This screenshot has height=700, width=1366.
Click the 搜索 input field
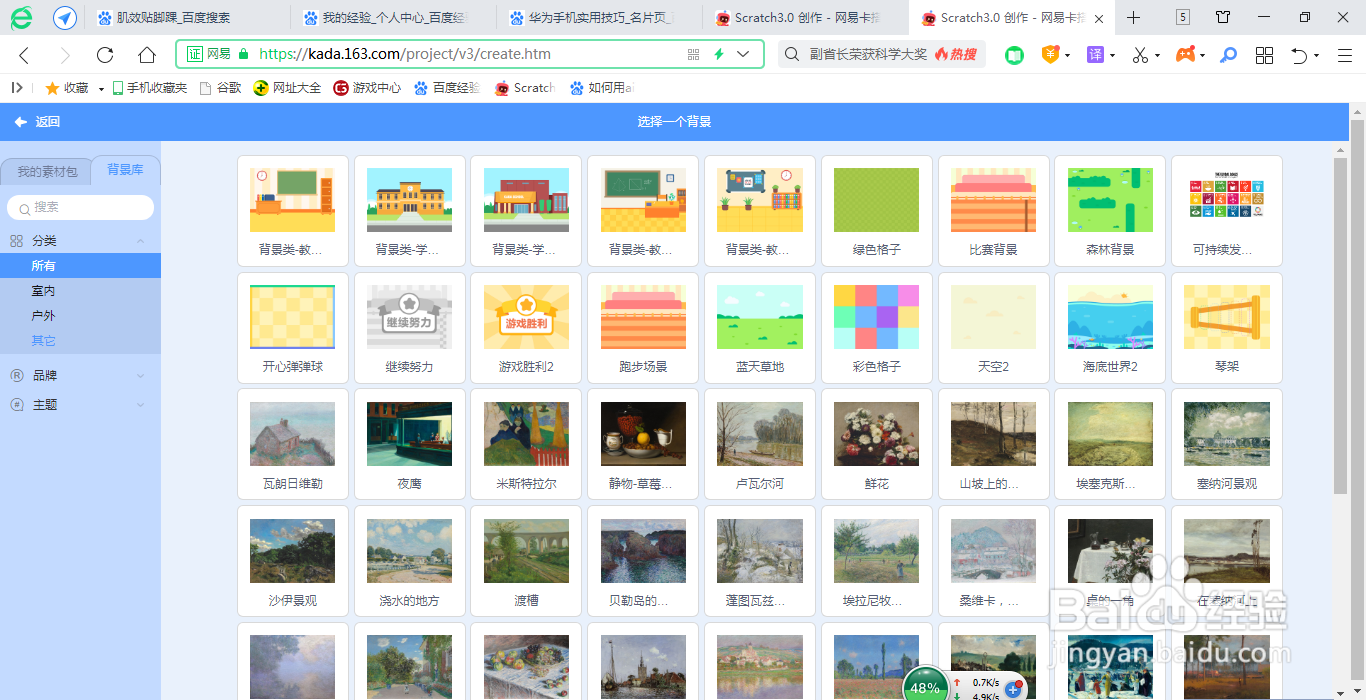[x=80, y=207]
